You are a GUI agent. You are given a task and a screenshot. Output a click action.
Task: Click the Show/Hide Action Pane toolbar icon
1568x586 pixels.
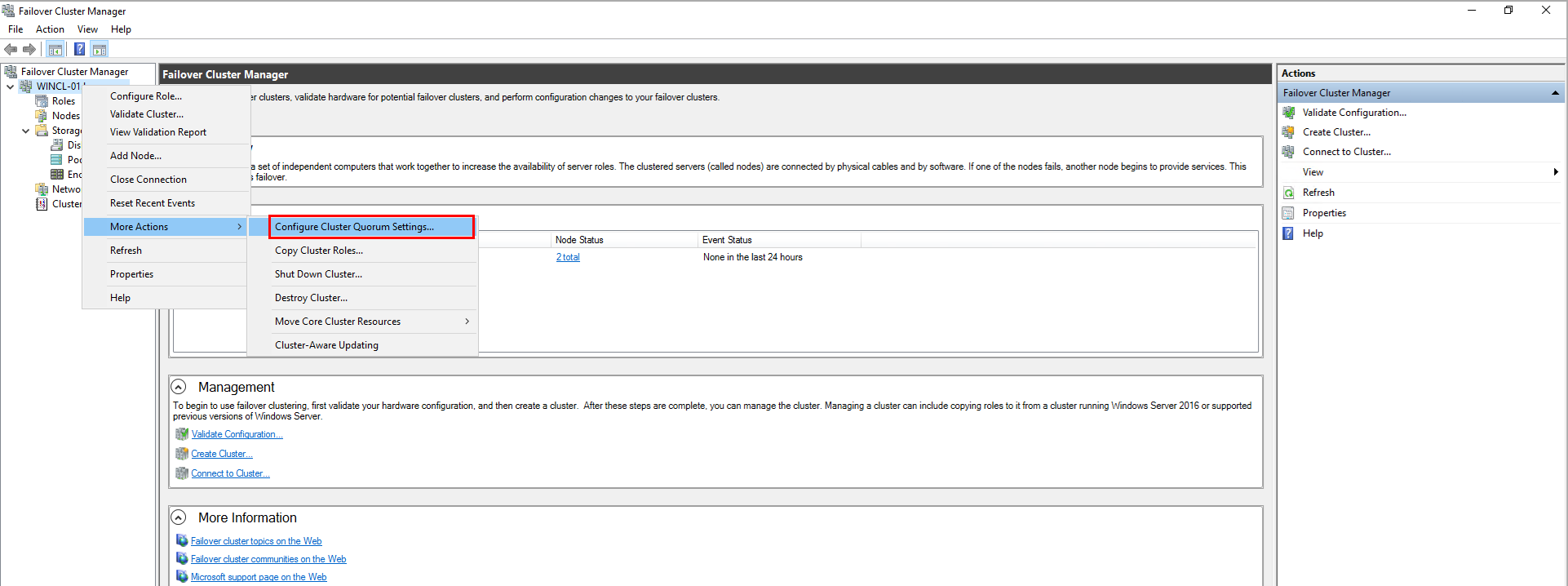(100, 49)
